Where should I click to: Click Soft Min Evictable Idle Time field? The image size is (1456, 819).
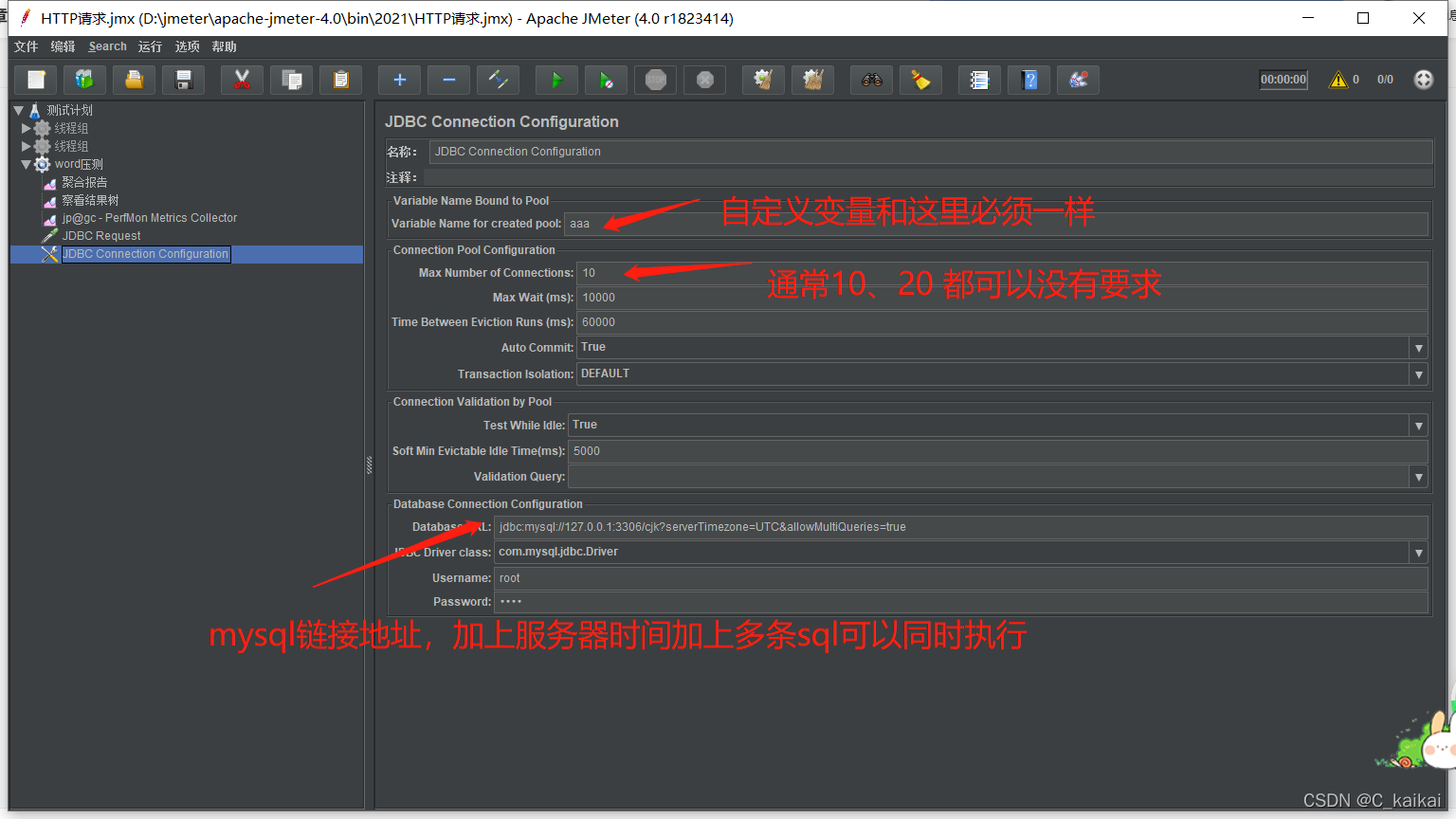[998, 451]
